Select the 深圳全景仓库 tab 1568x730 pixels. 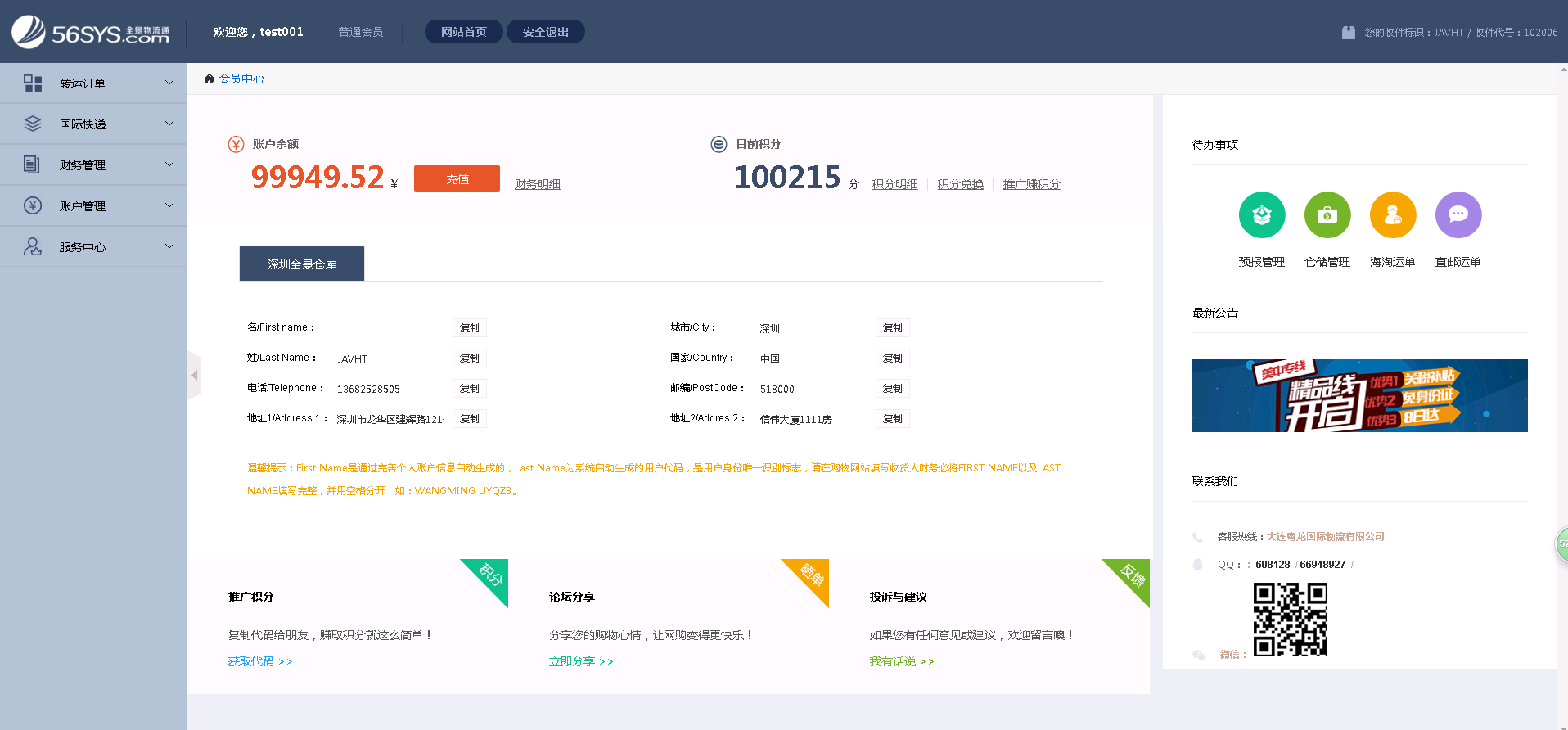pos(302,264)
